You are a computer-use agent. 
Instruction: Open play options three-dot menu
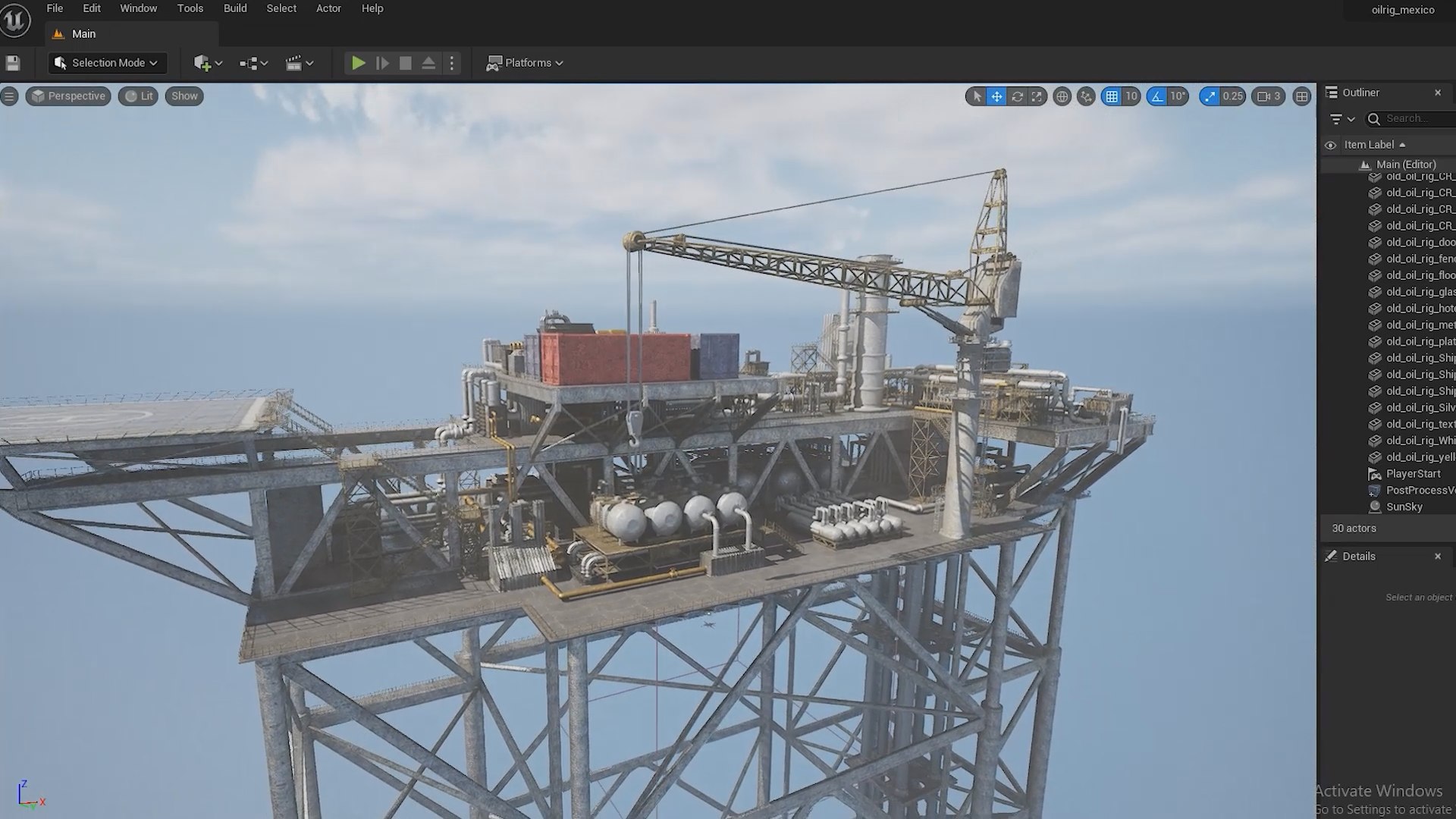pyautogui.click(x=452, y=64)
